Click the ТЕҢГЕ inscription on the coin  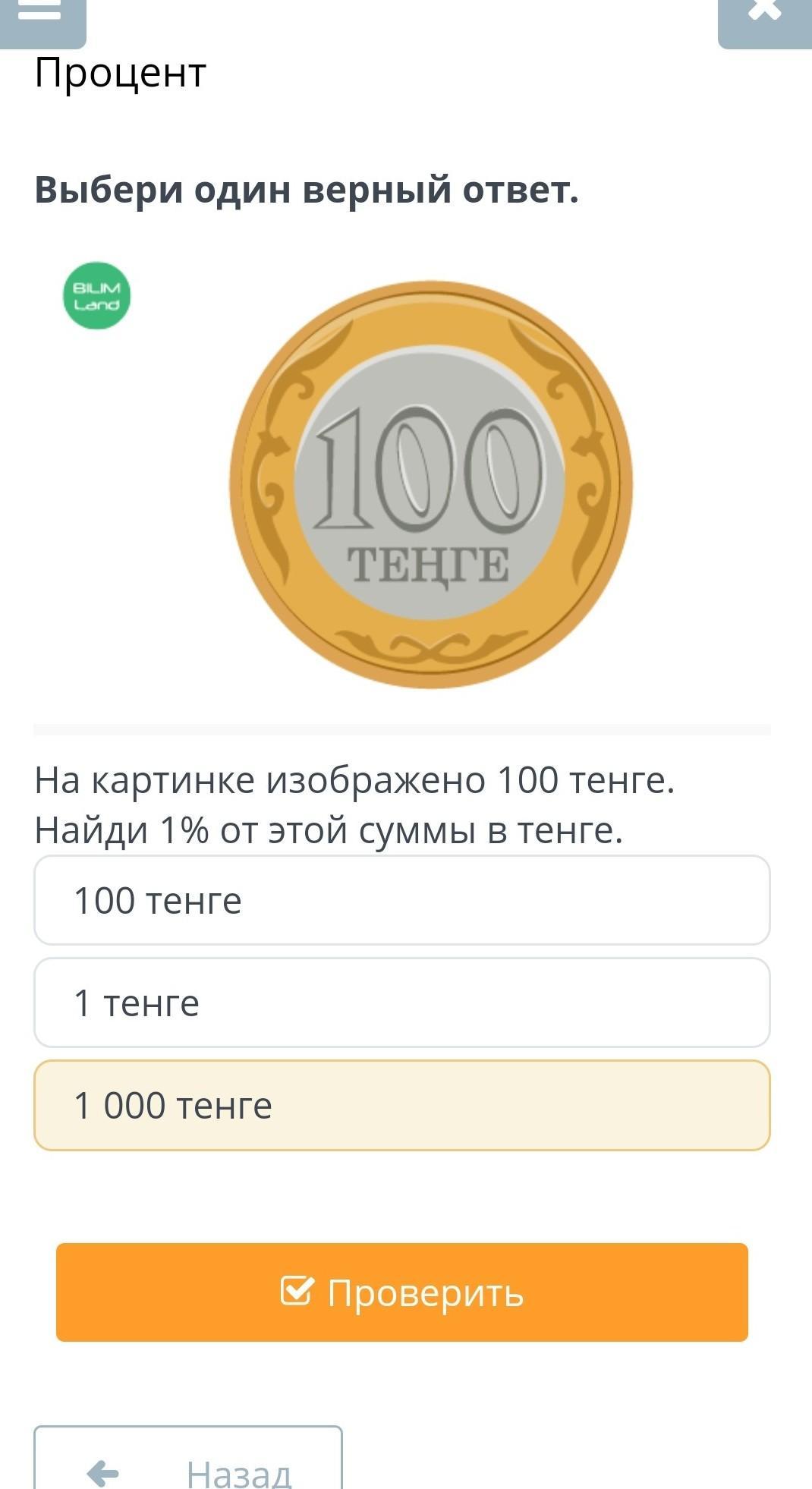428,566
